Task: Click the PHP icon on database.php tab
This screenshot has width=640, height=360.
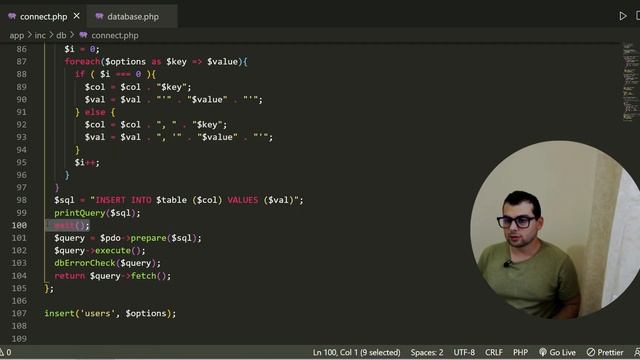Action: pos(99,16)
